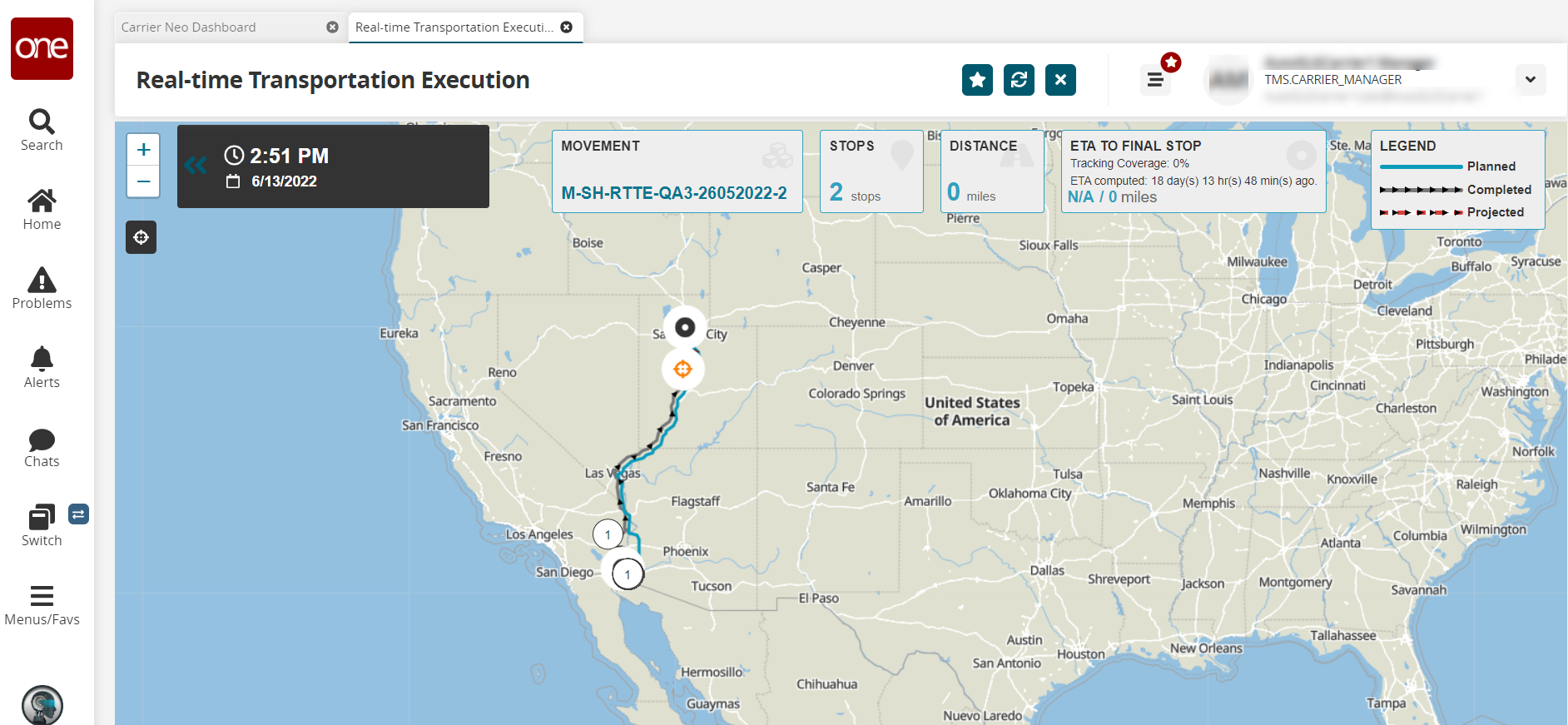1568x725 pixels.
Task: Zoom out on the map
Action: 143,181
